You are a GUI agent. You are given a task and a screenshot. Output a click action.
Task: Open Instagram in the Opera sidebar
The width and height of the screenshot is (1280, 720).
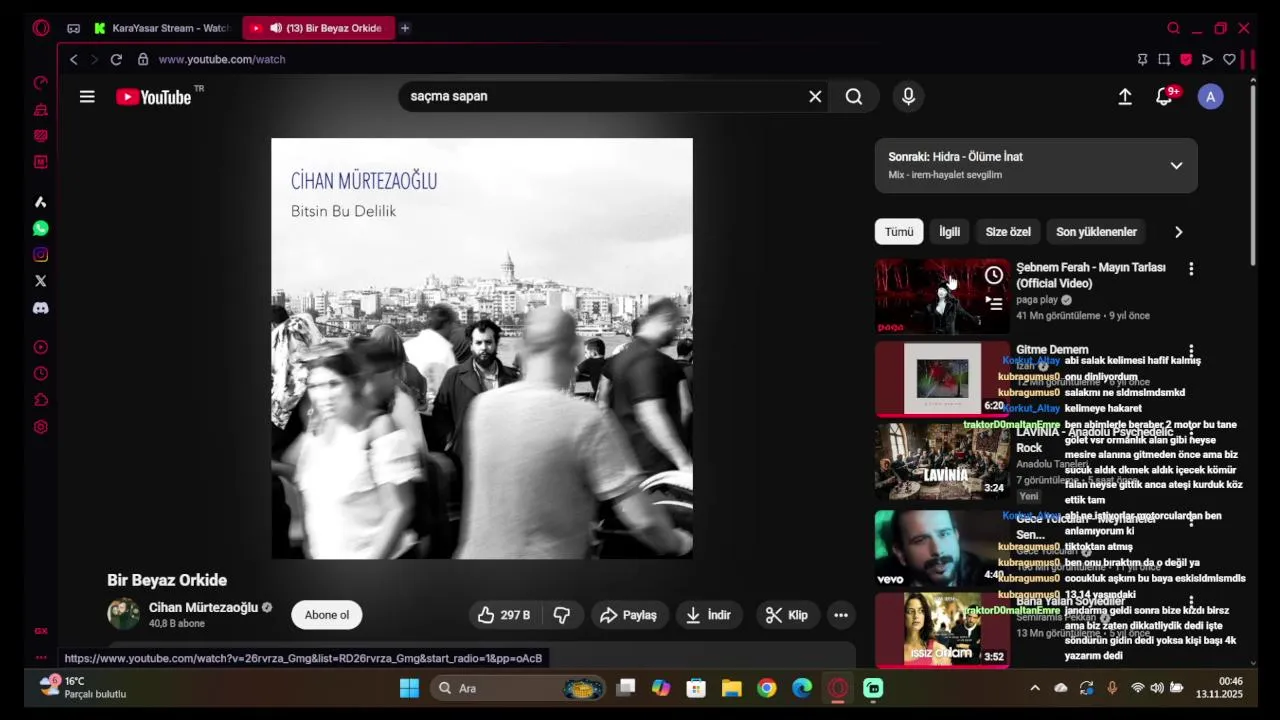click(x=41, y=255)
